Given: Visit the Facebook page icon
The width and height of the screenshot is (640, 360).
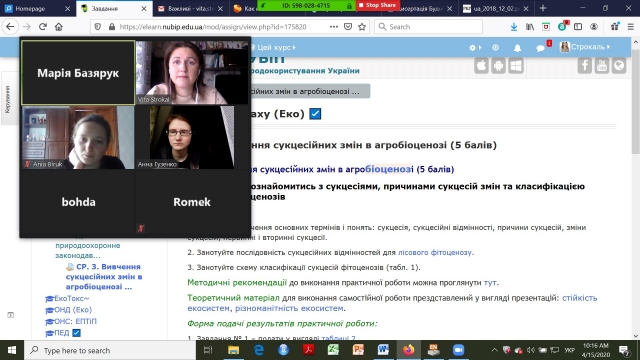Looking at the screenshot, I should pos(585,66).
